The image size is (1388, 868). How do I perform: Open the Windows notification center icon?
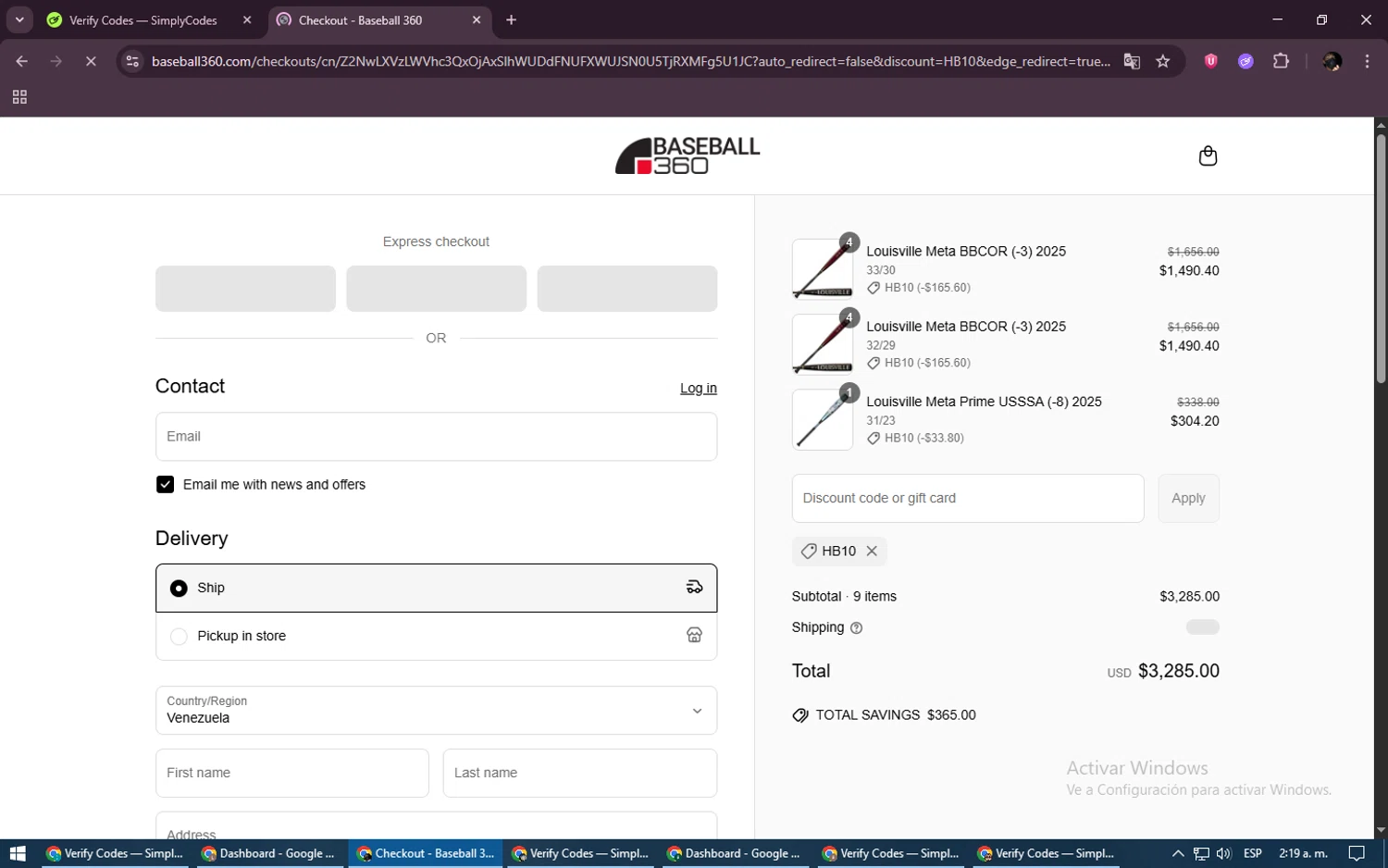(x=1357, y=853)
